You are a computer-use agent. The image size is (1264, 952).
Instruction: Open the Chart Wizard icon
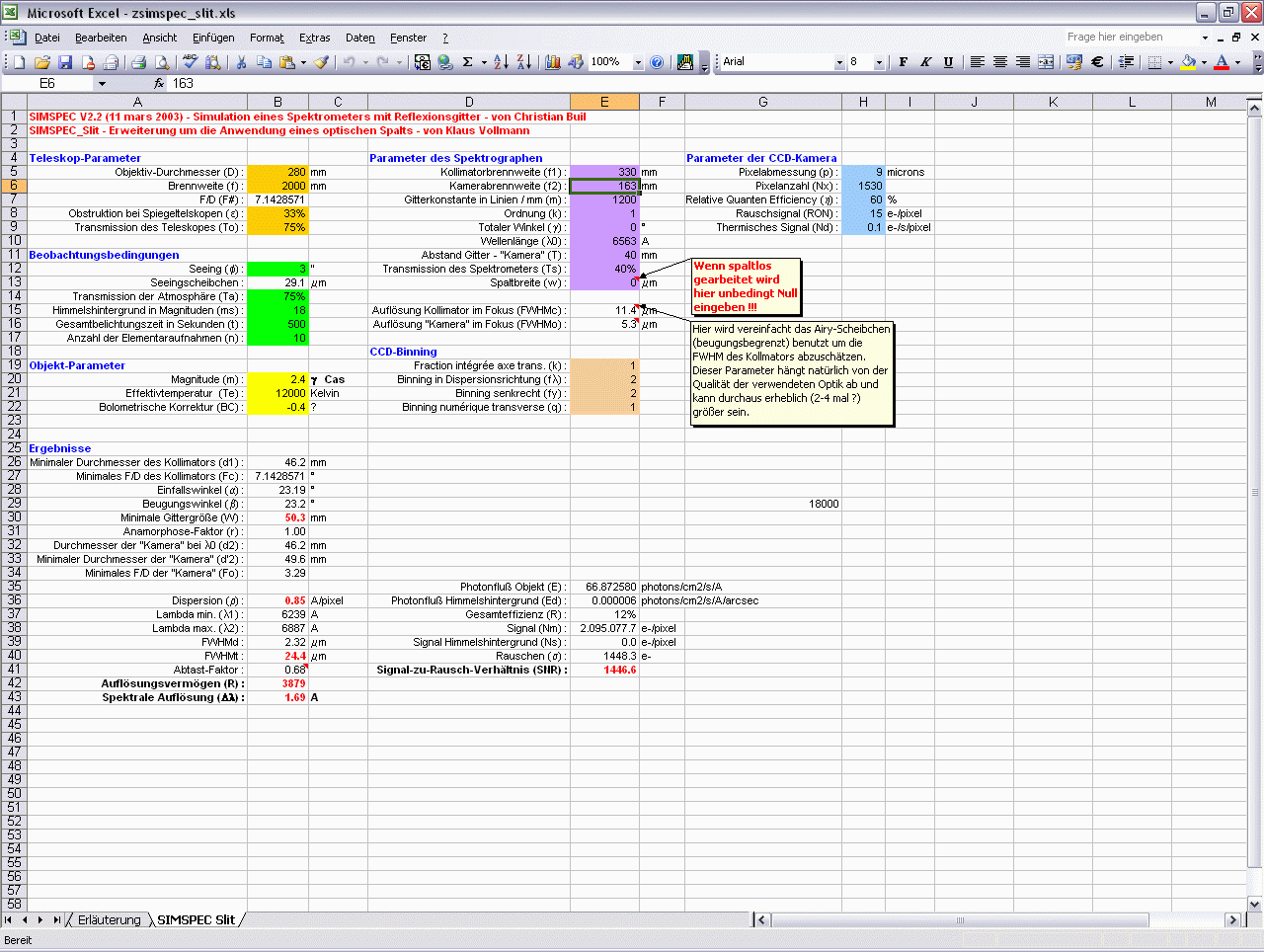[x=552, y=62]
